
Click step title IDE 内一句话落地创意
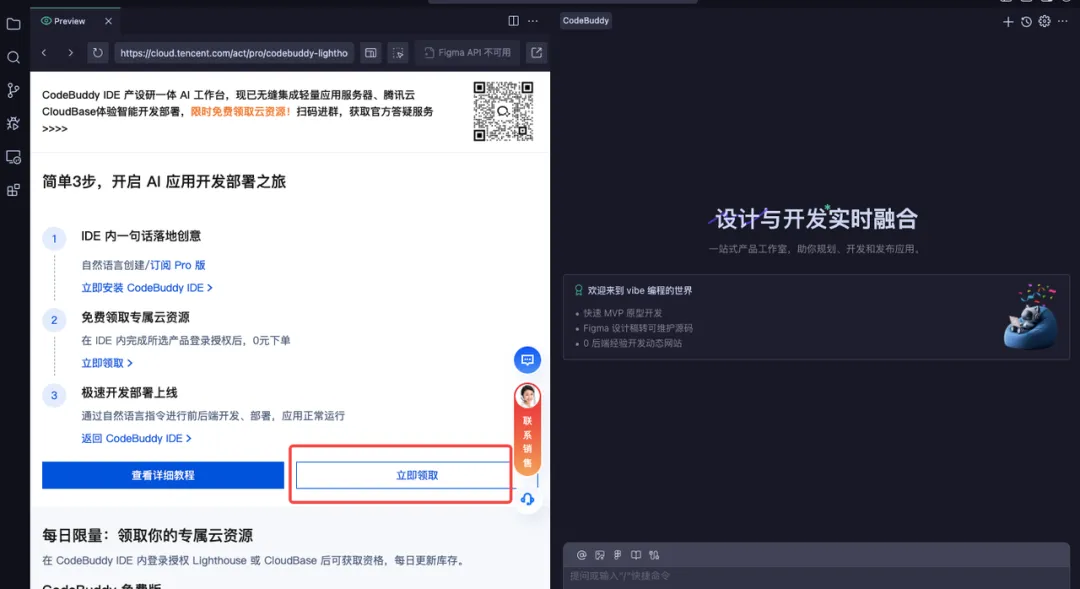[141, 236]
